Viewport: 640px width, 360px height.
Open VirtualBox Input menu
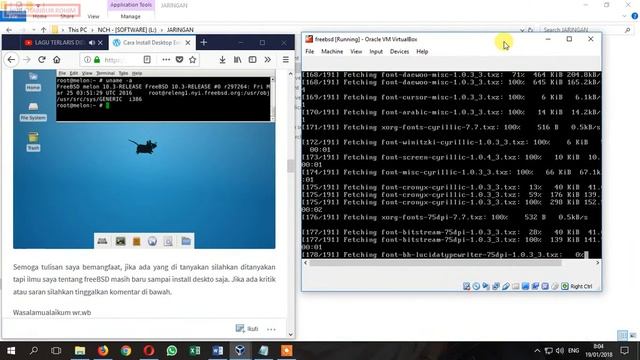376,51
